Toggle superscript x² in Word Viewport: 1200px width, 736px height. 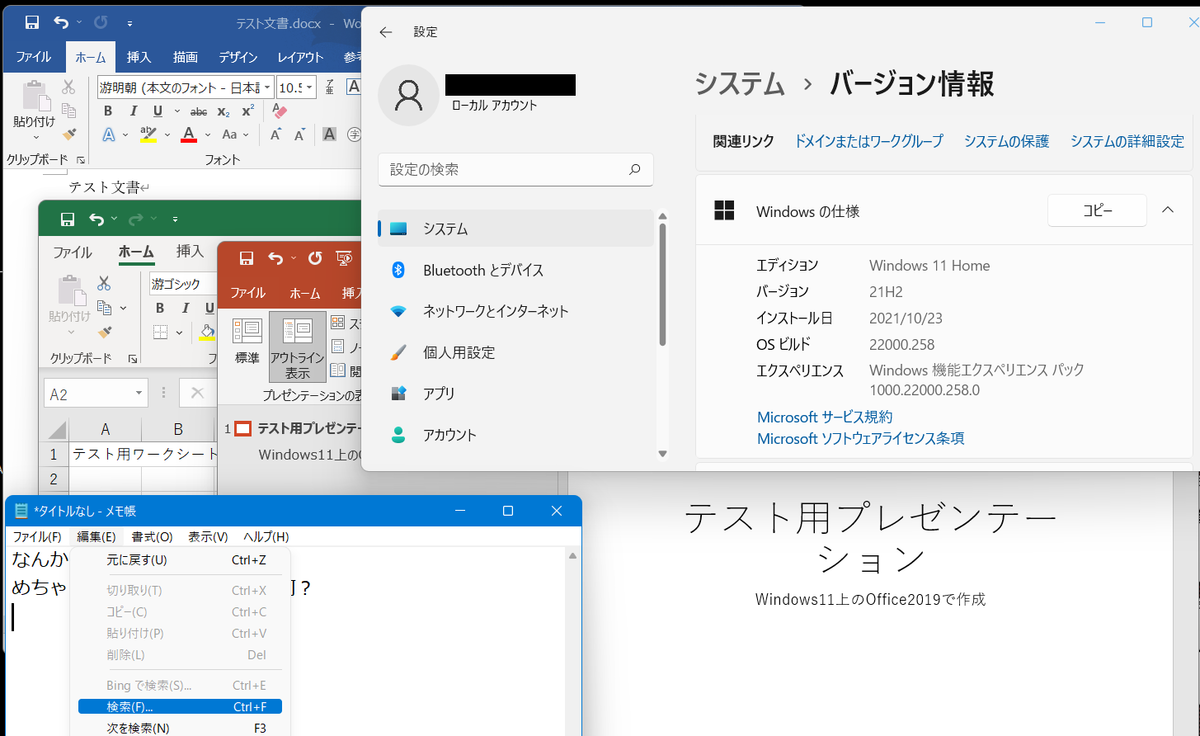[x=248, y=111]
